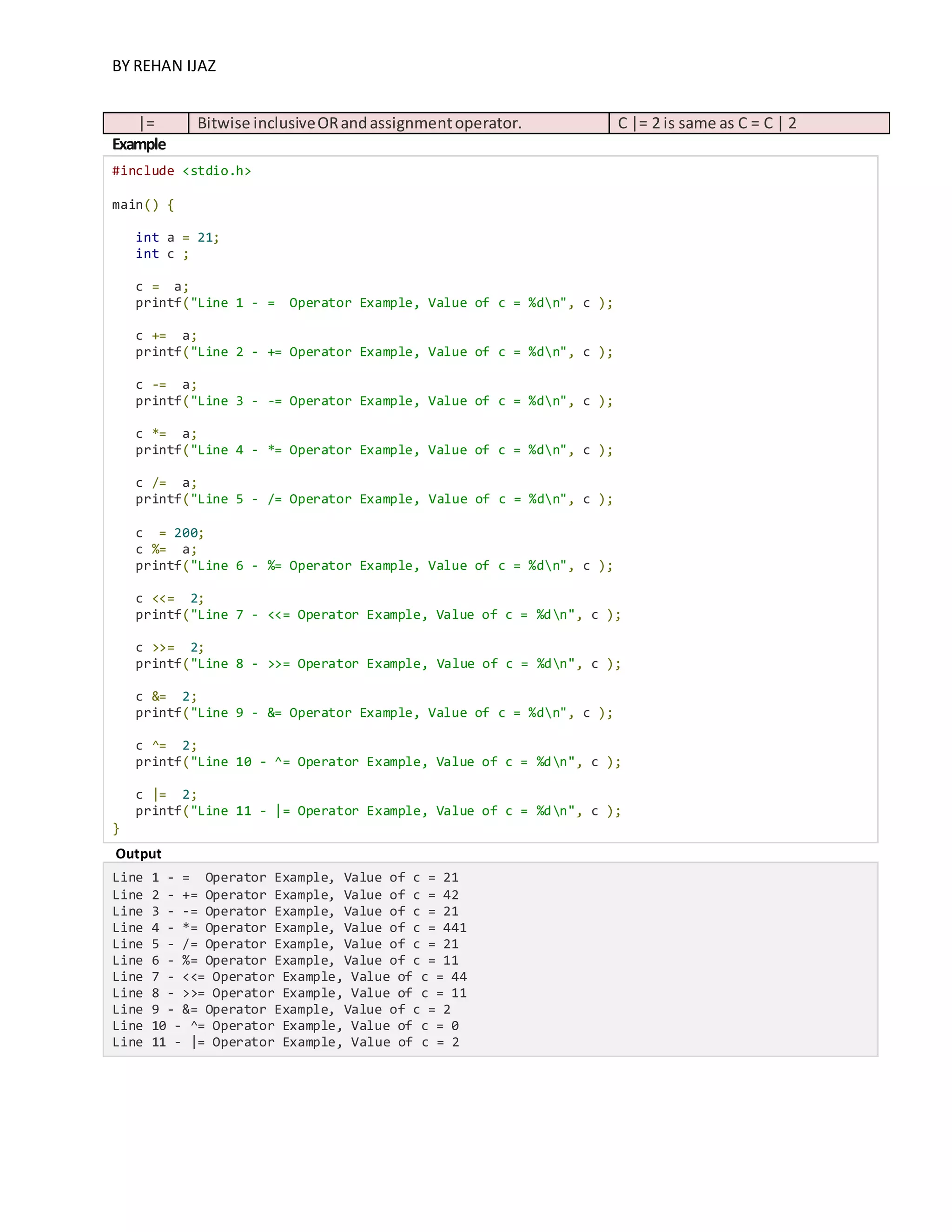Click the main() { line
This screenshot has width=952, height=1232.
(x=143, y=205)
